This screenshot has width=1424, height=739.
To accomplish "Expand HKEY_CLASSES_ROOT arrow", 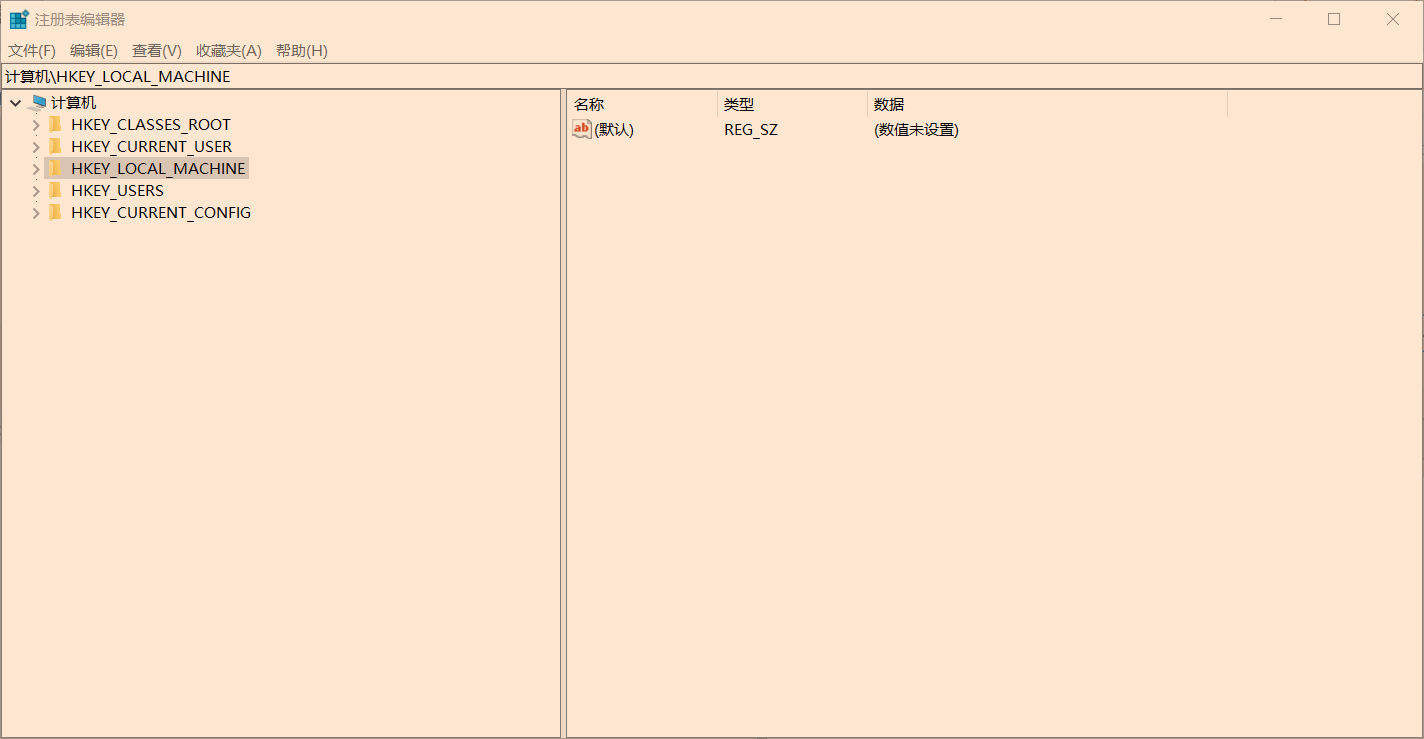I will pyautogui.click(x=36, y=125).
